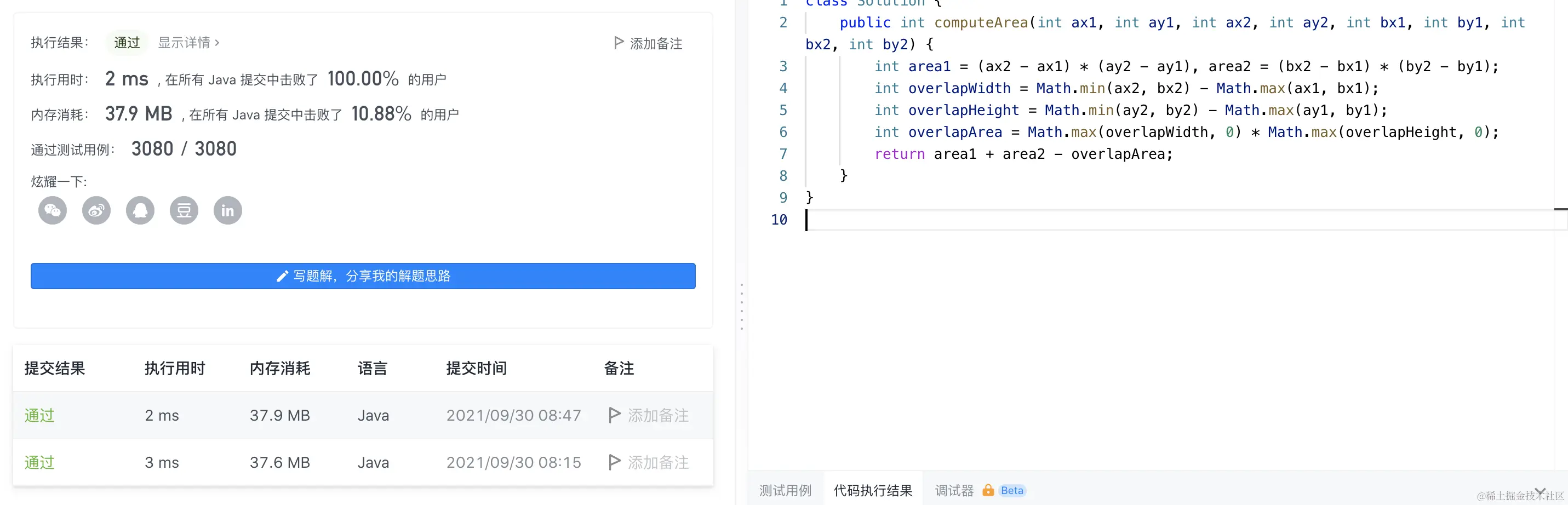1568x505 pixels.
Task: Click 通过 status badge in result
Action: coord(127,43)
